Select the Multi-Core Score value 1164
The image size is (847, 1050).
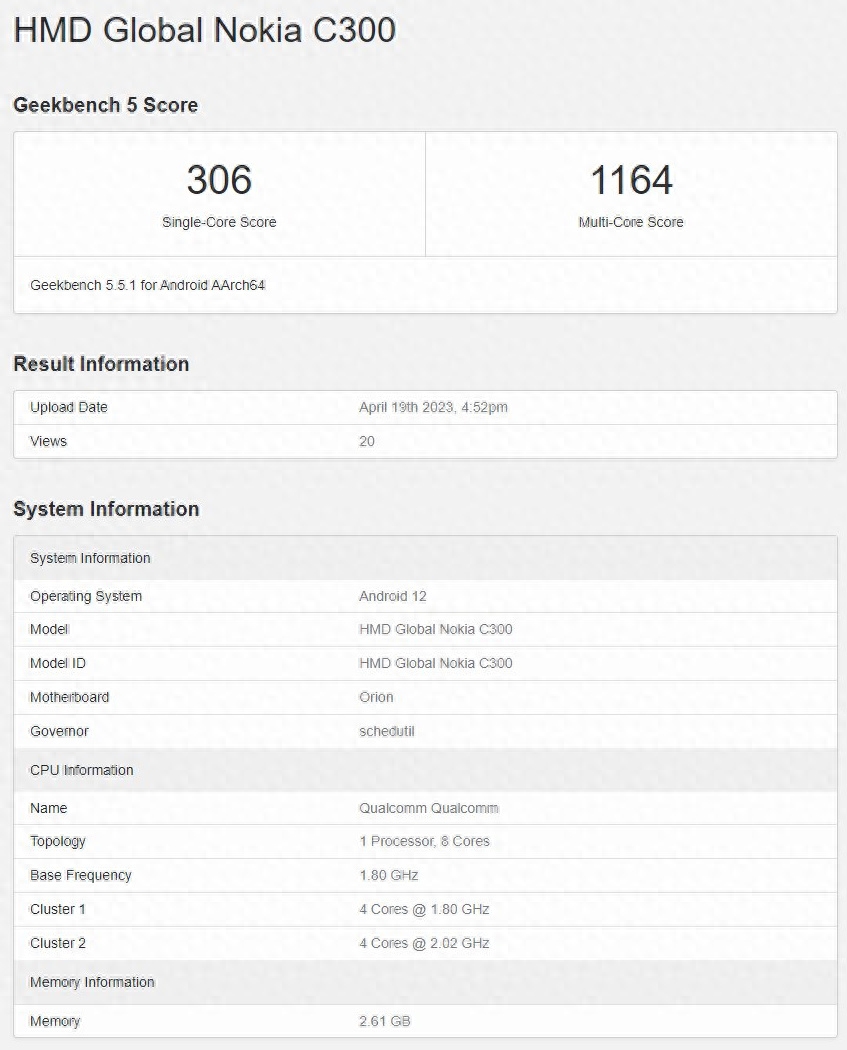point(631,180)
